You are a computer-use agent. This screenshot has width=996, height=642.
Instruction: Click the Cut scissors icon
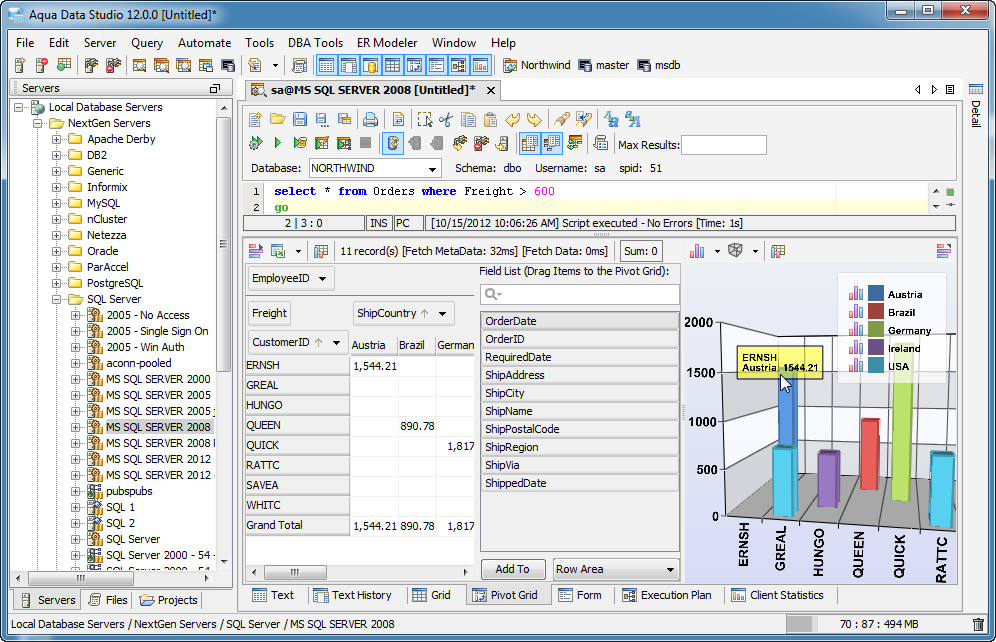point(446,119)
